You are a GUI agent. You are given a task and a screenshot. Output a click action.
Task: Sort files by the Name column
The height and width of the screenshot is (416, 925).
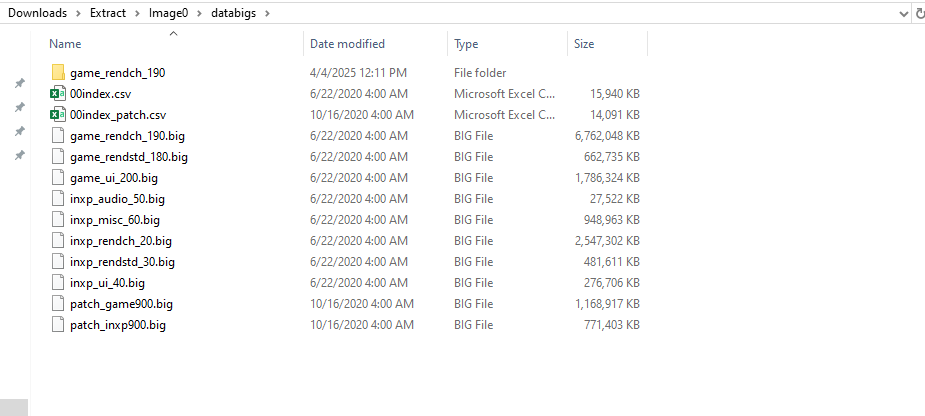(x=65, y=44)
